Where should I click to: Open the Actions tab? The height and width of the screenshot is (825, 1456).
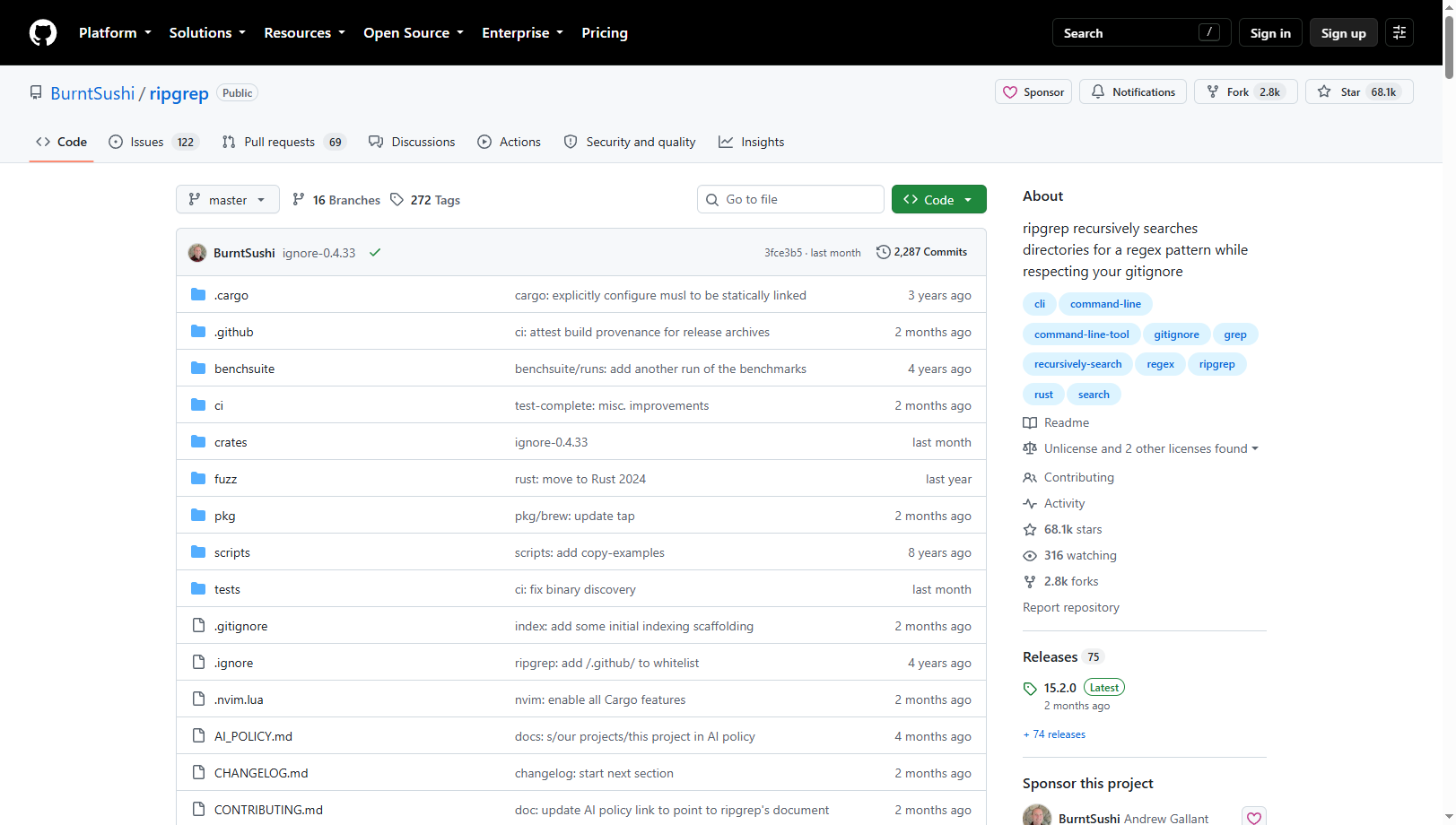509,142
